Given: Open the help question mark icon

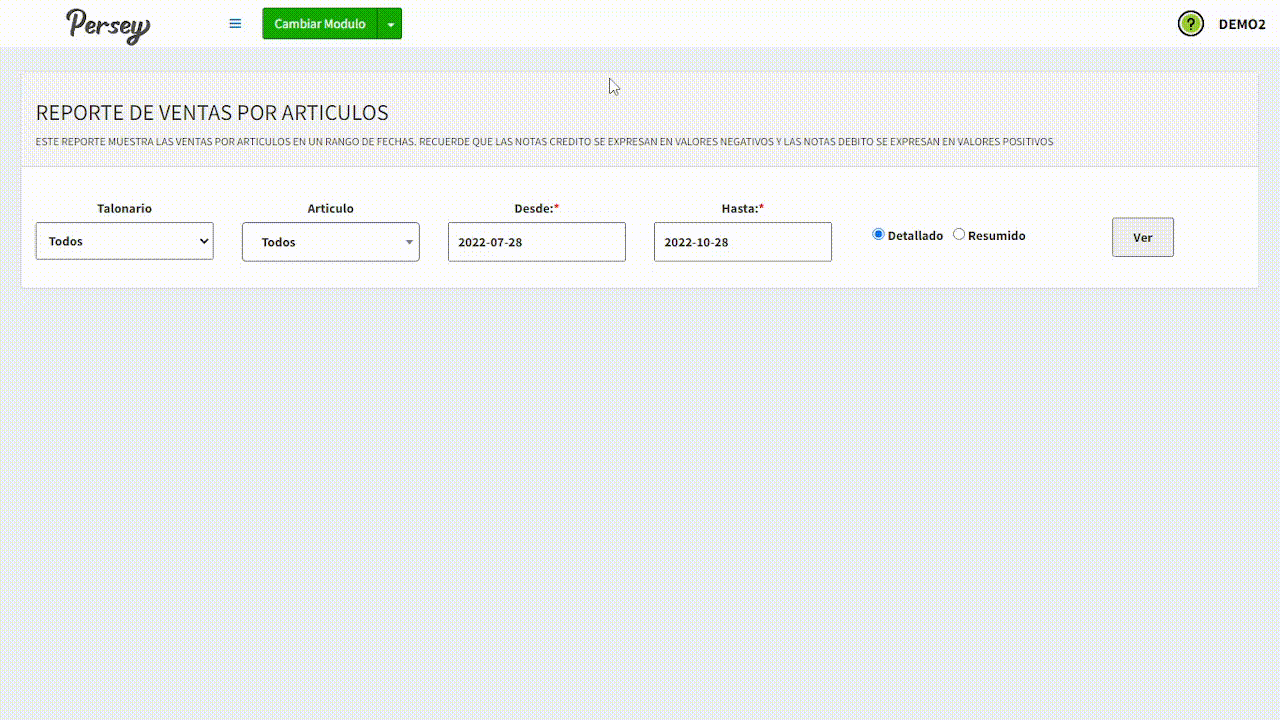Looking at the screenshot, I should point(1190,24).
